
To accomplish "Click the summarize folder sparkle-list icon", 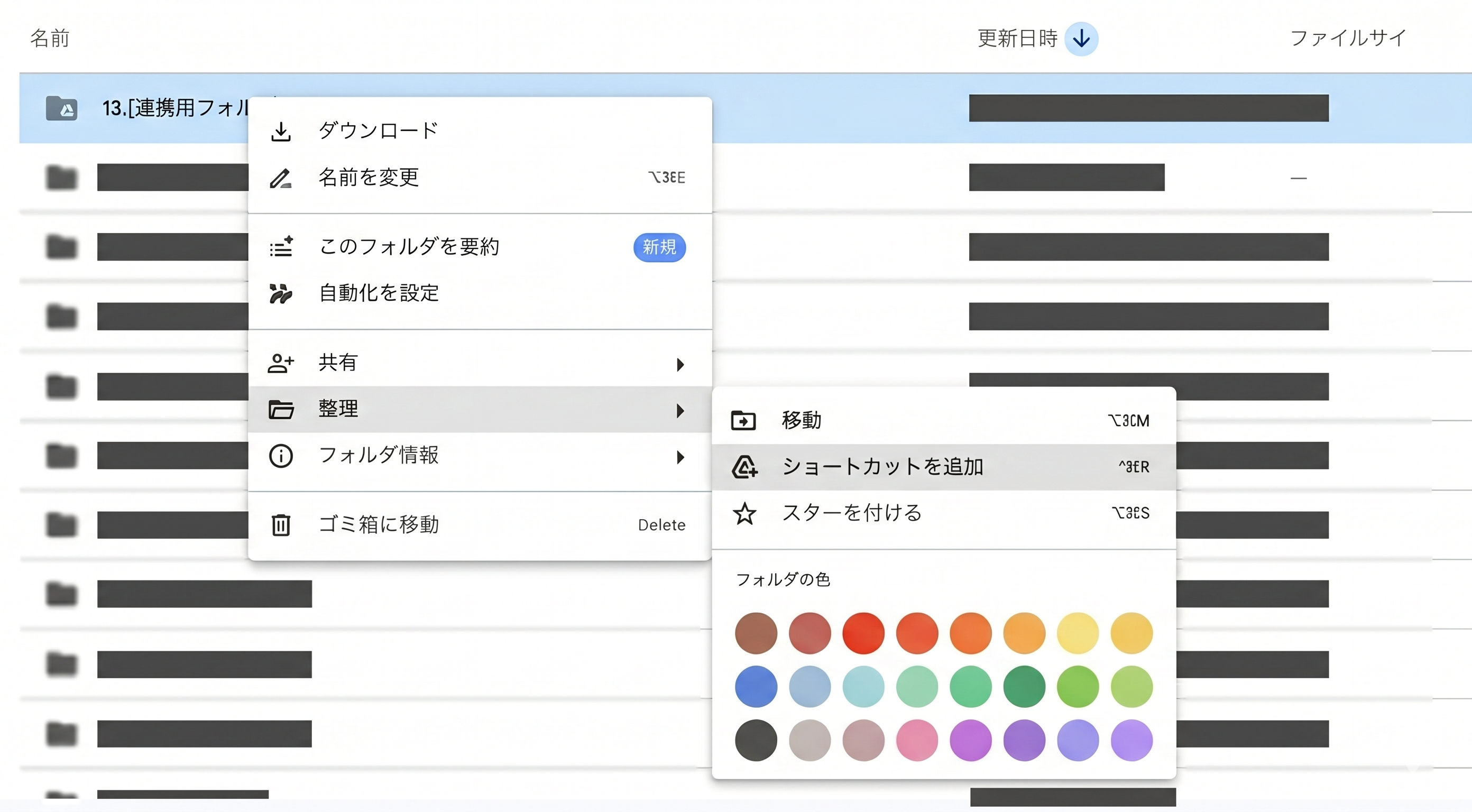I will coord(281,247).
